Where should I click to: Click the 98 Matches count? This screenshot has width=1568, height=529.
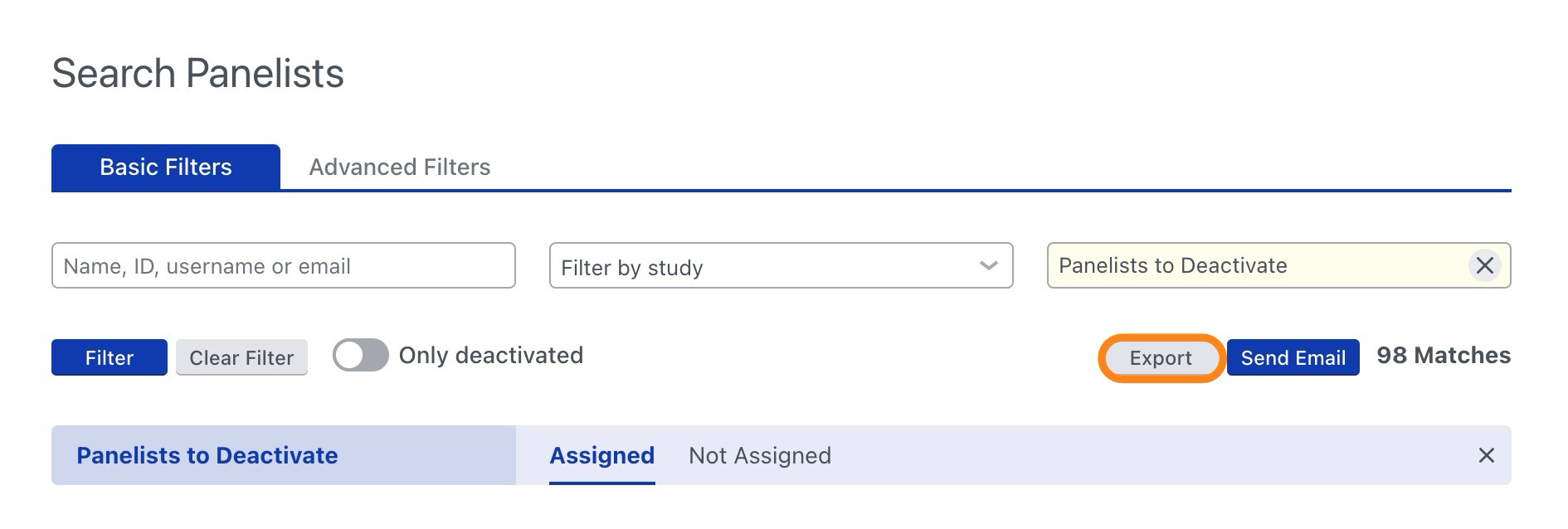(x=1444, y=356)
